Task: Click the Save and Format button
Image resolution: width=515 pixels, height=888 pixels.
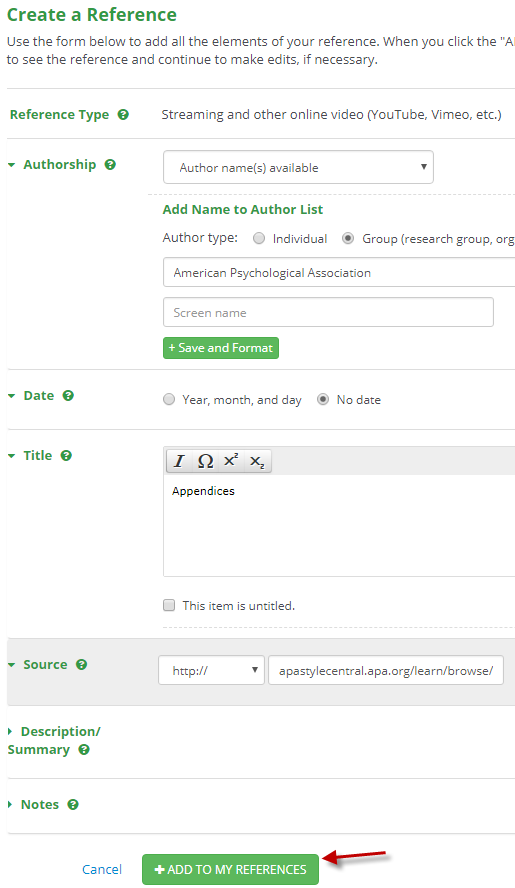Action: [221, 348]
